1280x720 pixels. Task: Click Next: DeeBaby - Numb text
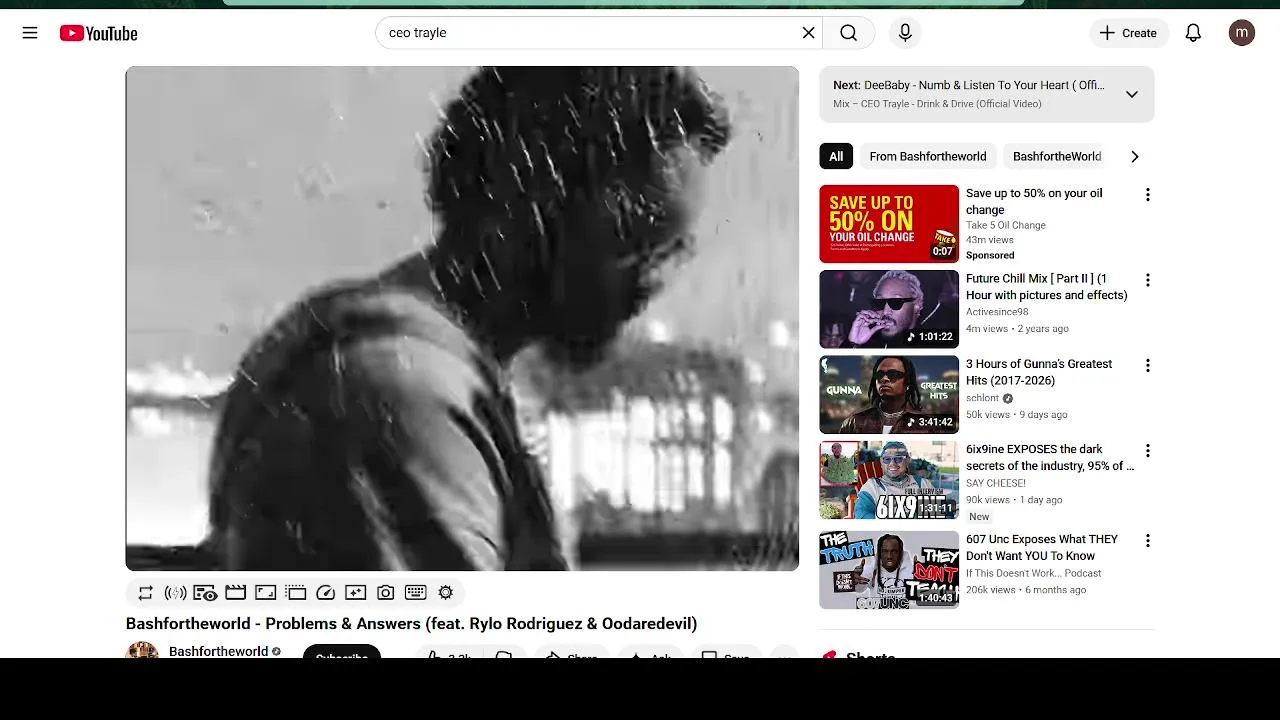pos(969,86)
